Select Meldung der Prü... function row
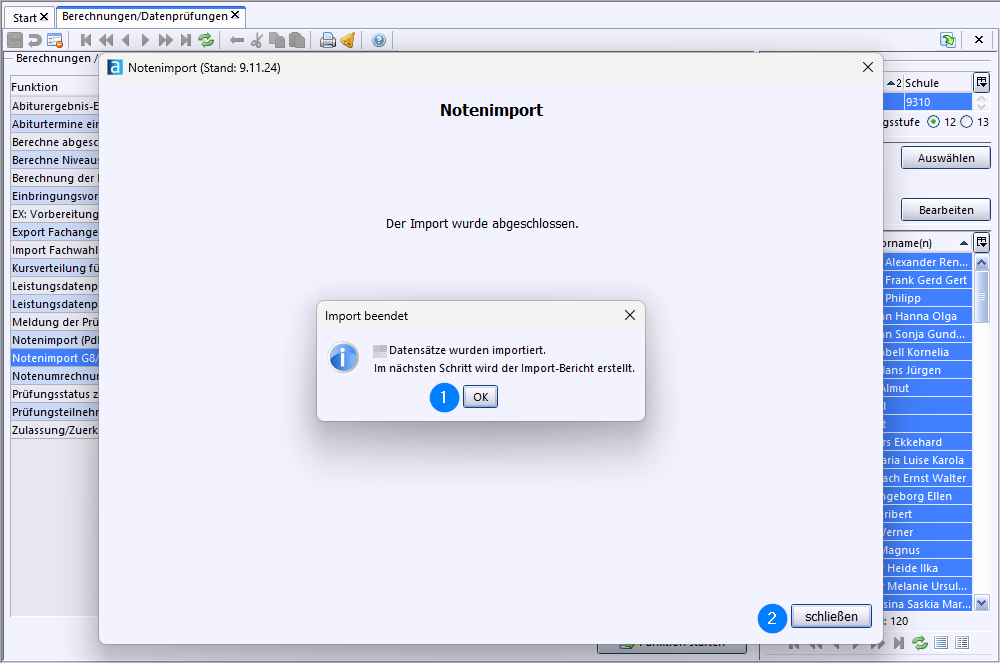 click(x=55, y=322)
